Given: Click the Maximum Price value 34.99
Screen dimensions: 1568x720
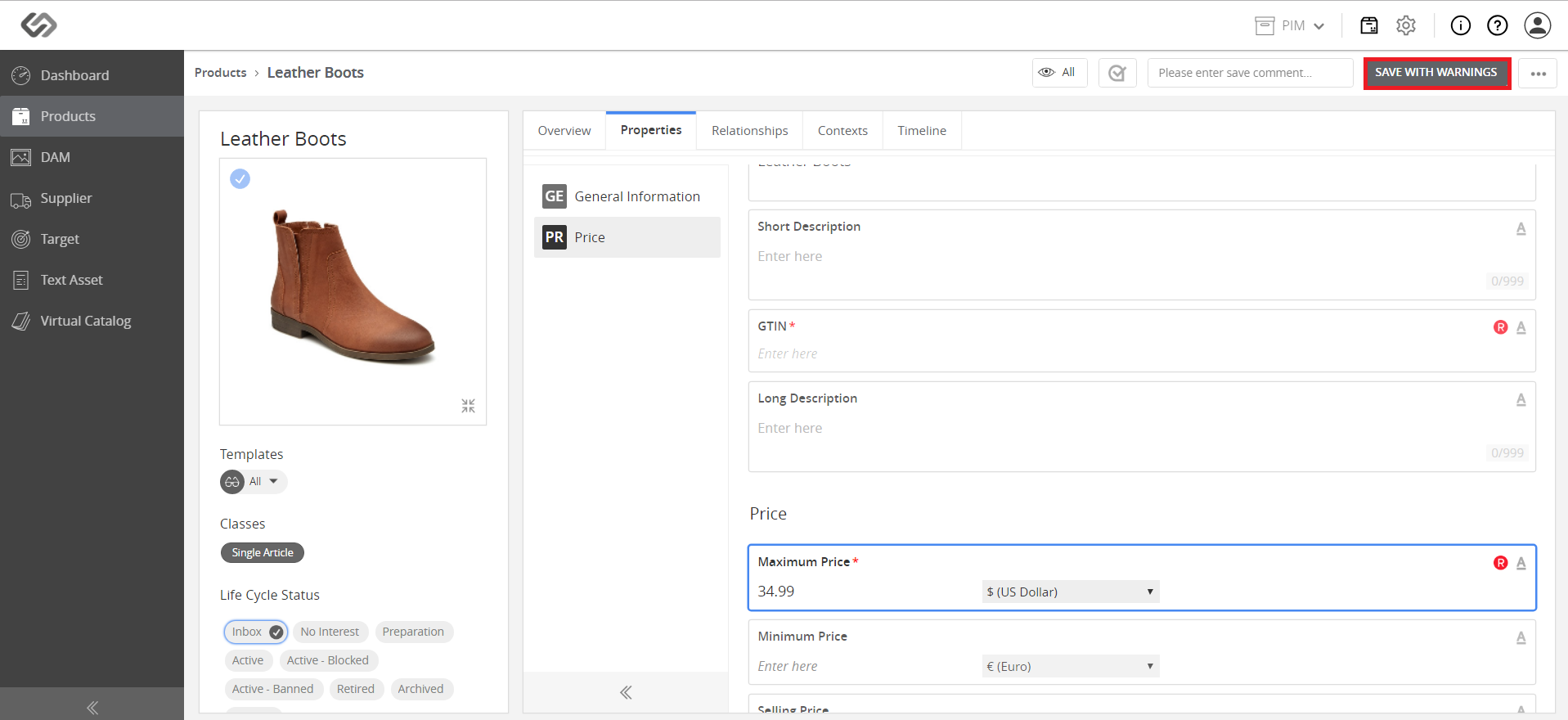Looking at the screenshot, I should click(776, 592).
